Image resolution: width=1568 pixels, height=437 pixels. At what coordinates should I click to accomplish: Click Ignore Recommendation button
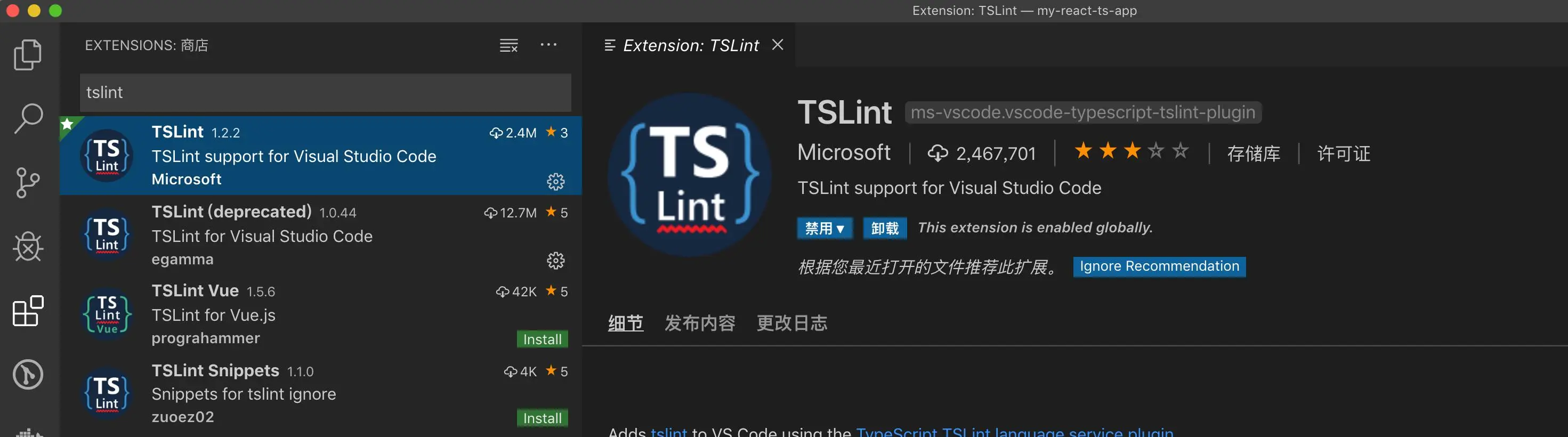click(1159, 266)
